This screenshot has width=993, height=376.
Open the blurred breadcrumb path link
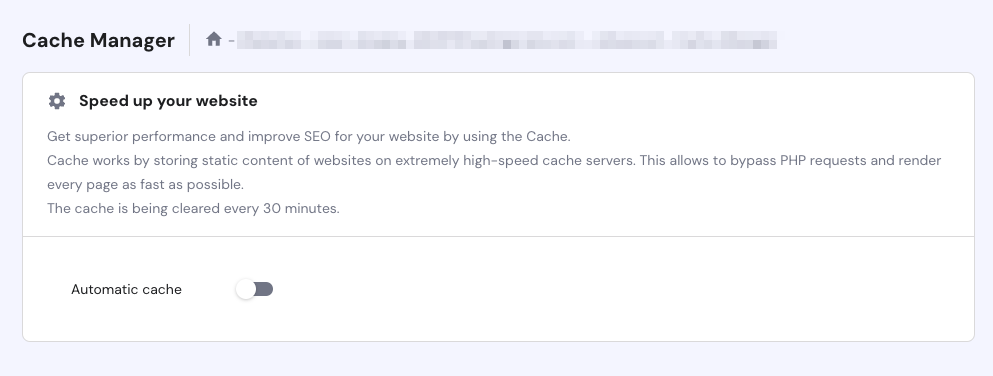(507, 40)
